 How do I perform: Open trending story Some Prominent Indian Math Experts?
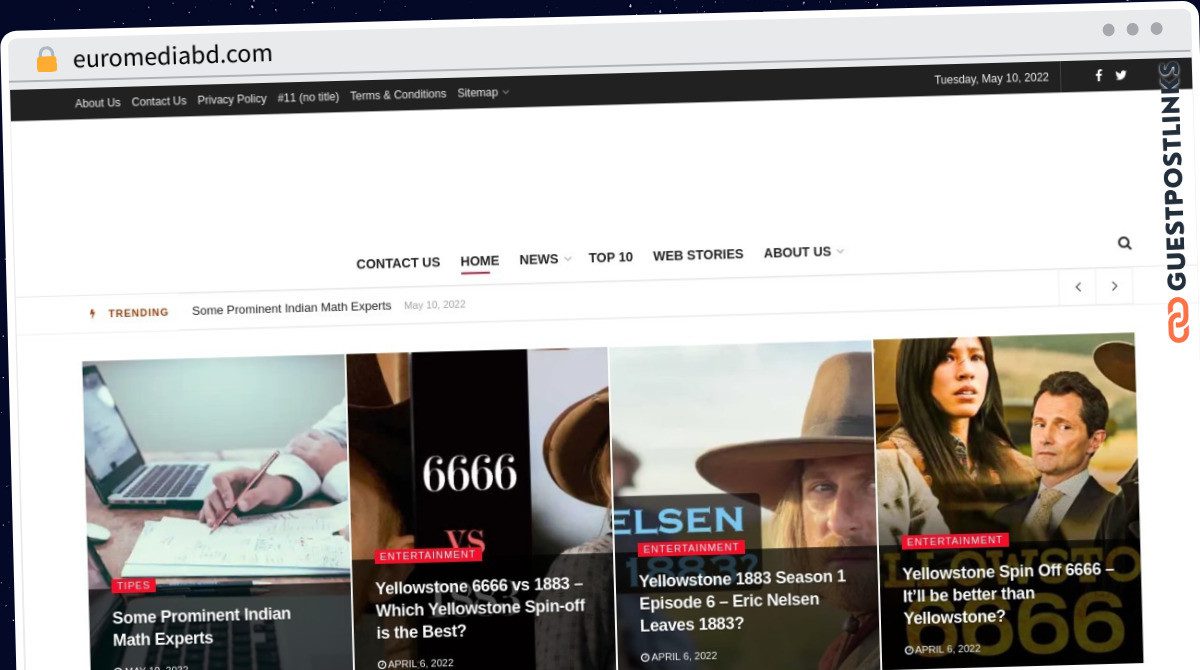291,308
